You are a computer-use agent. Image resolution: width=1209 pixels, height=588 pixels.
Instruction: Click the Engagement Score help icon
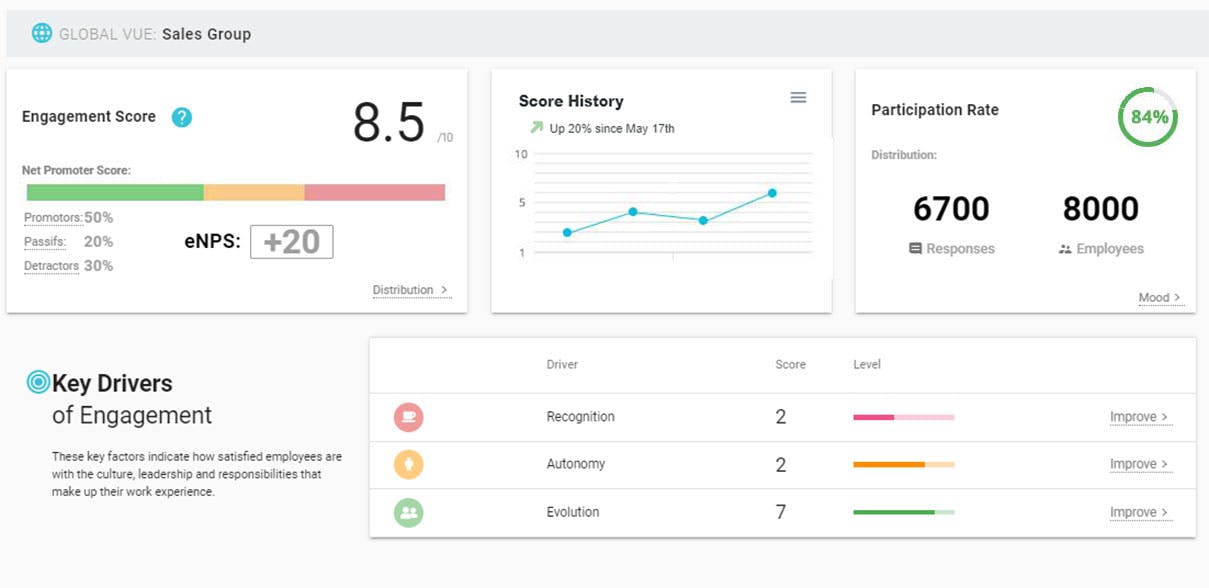point(181,117)
